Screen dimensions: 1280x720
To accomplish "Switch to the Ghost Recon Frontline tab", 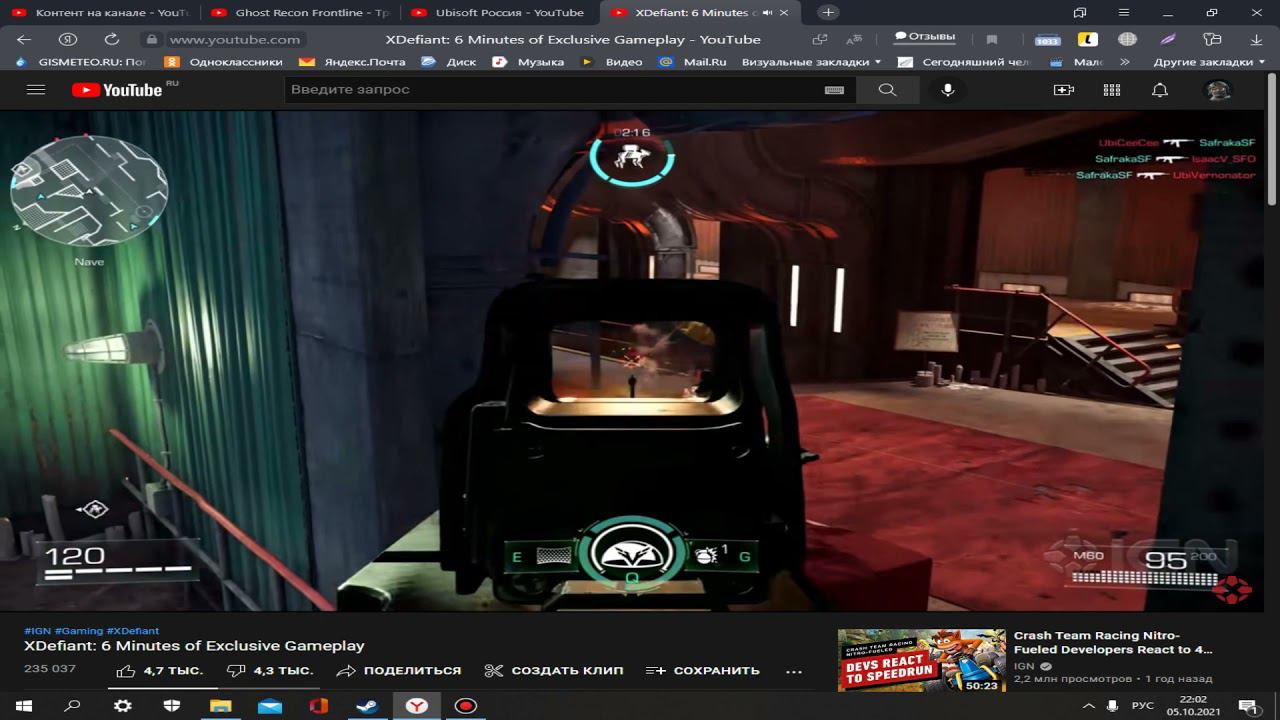I will [300, 13].
